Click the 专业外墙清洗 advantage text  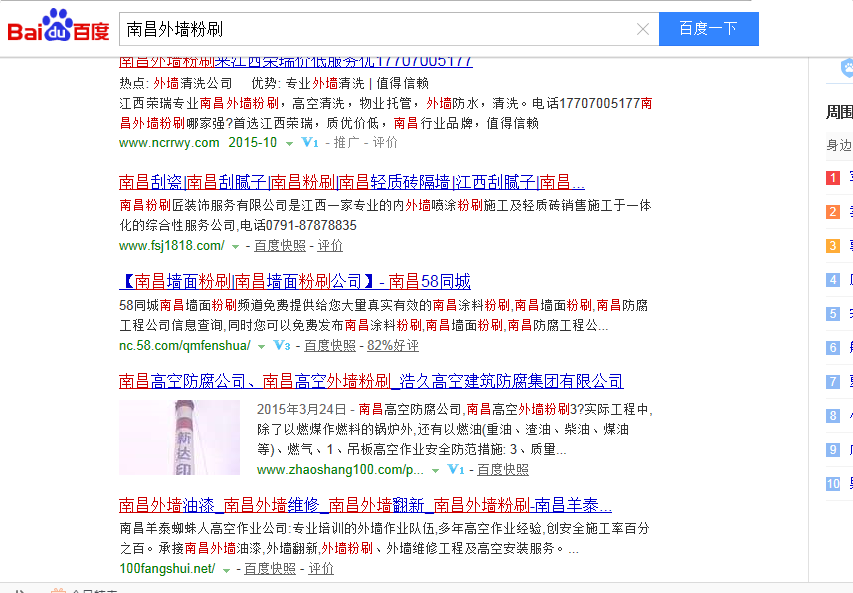click(325, 83)
